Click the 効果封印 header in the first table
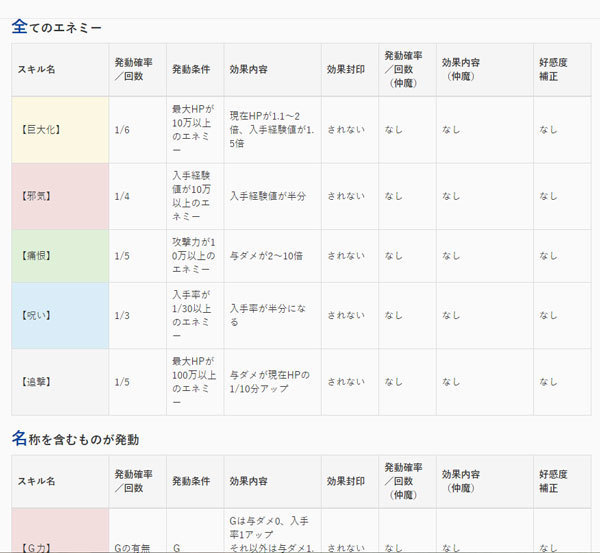This screenshot has width=600, height=553. (345, 69)
